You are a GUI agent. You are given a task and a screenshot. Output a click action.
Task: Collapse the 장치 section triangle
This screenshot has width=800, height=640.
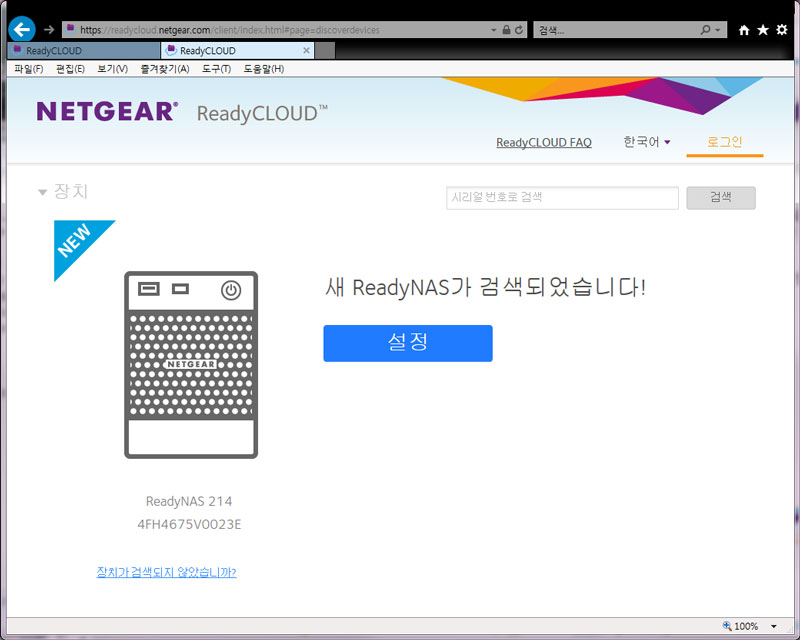pos(42,192)
